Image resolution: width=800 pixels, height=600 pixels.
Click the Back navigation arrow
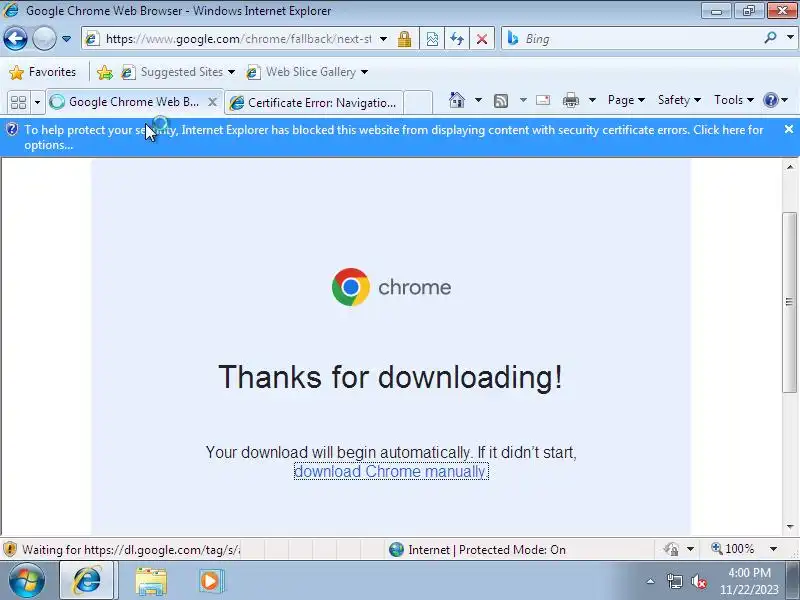15,39
